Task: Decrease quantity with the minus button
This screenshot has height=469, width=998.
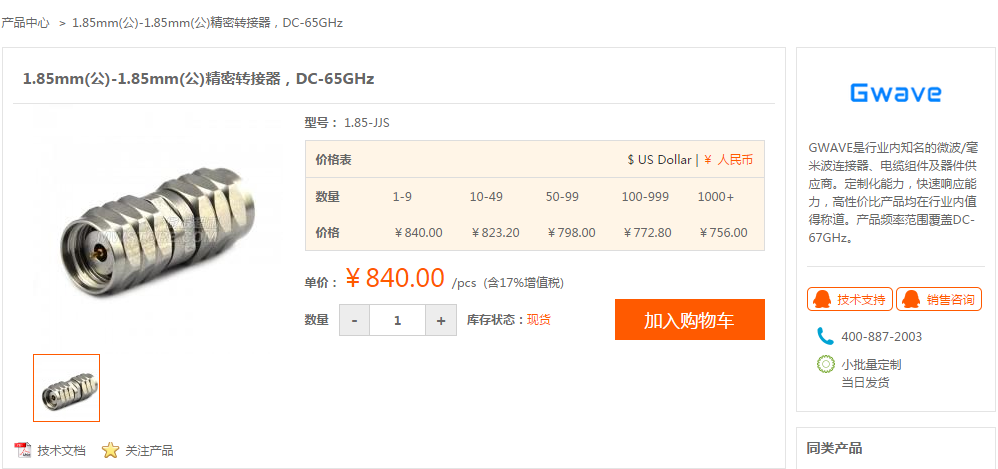Action: pos(354,320)
